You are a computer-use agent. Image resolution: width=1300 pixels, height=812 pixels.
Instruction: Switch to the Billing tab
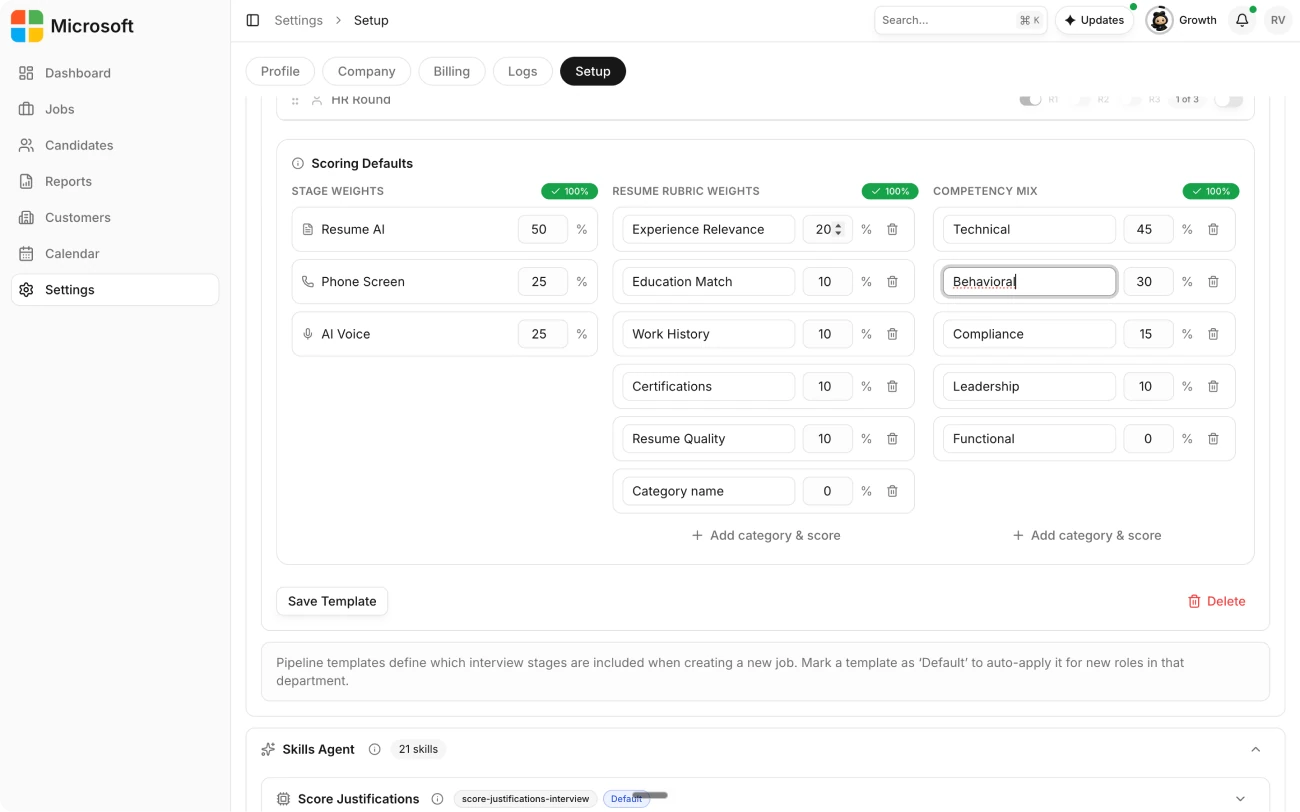pyautogui.click(x=452, y=71)
